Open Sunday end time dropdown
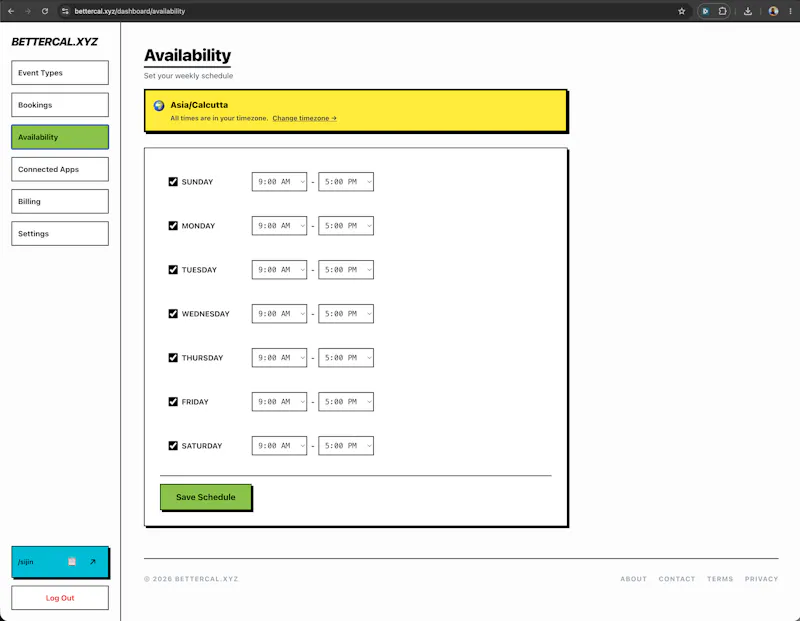The height and width of the screenshot is (621, 800). (x=346, y=182)
